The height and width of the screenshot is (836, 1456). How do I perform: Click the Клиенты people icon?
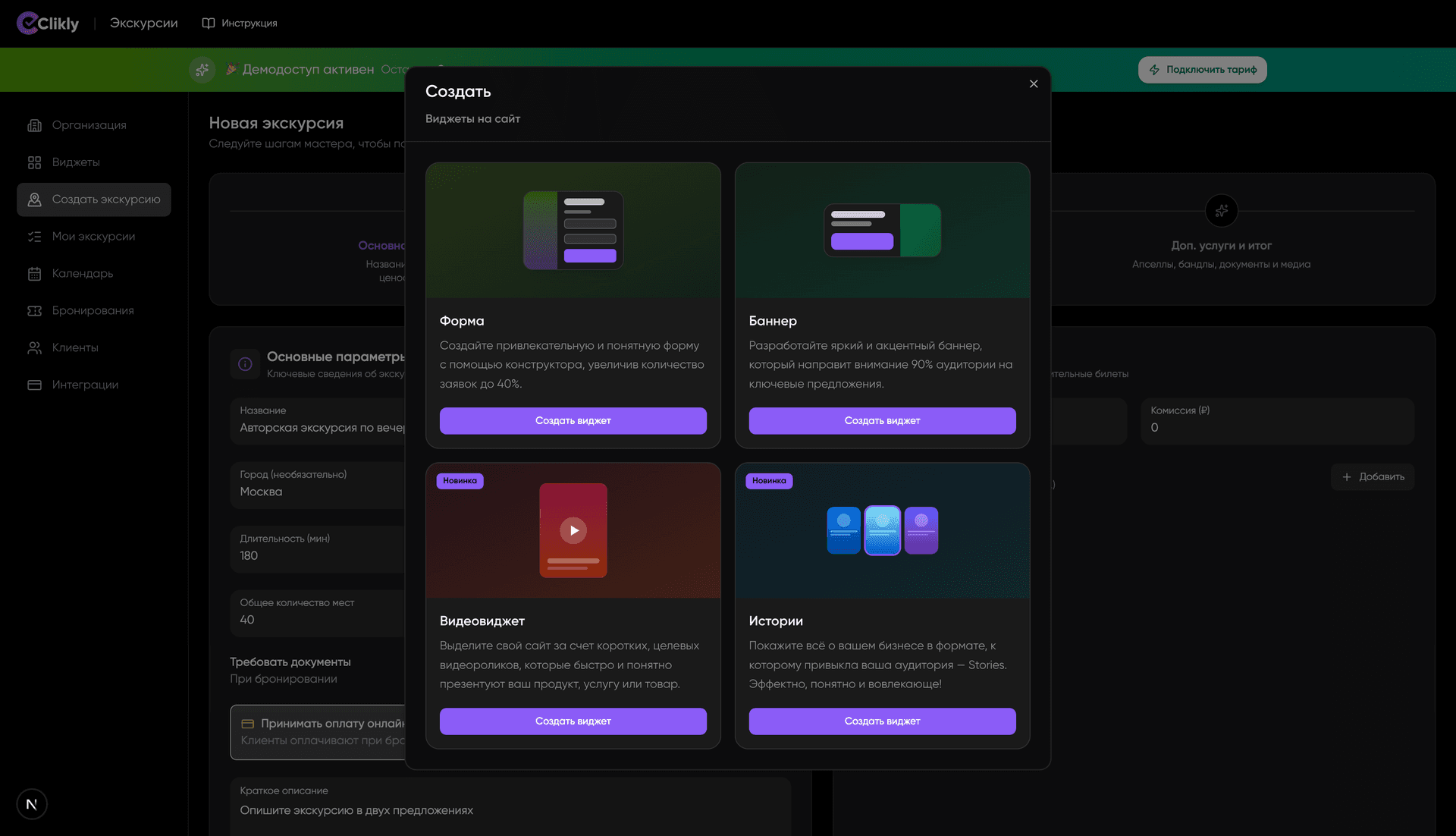34,348
